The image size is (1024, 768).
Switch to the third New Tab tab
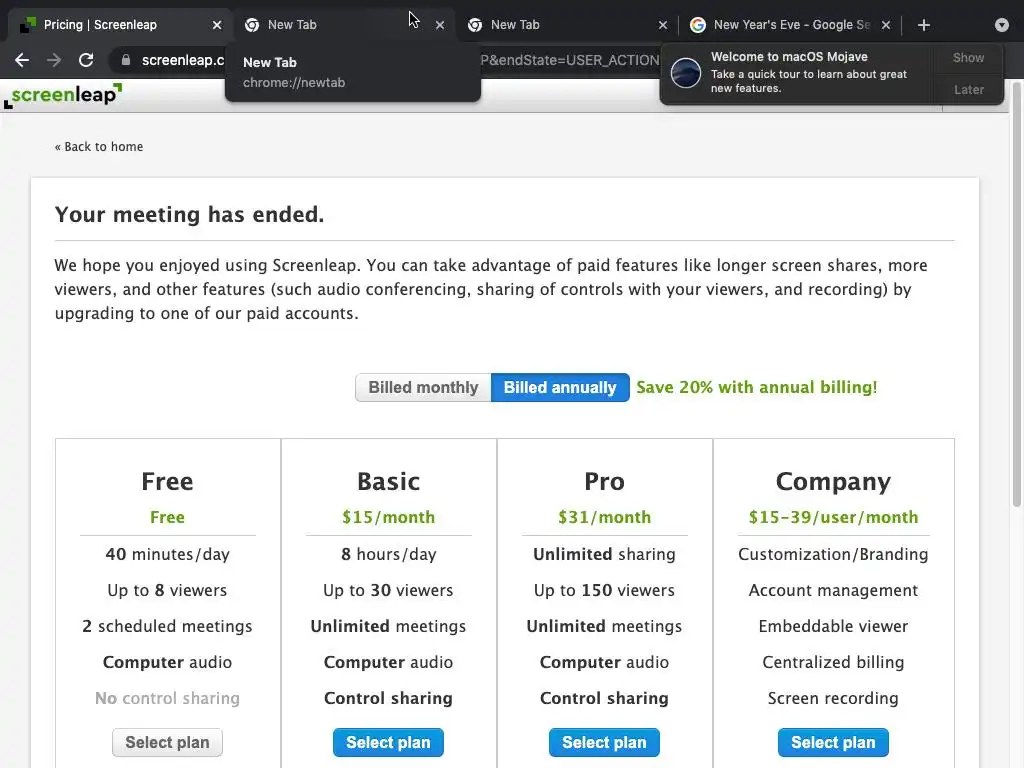tap(560, 25)
